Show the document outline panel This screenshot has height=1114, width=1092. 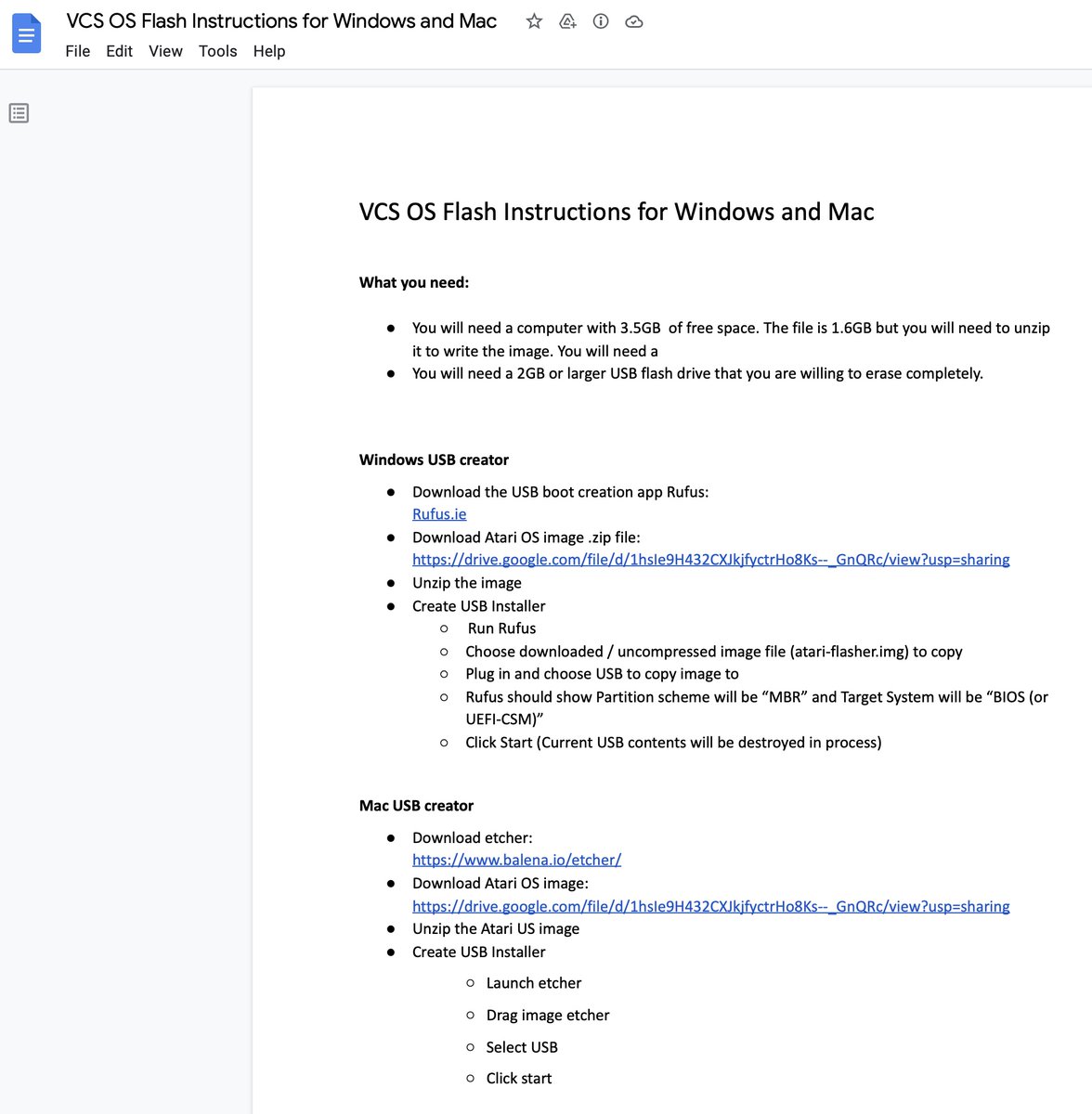point(19,113)
